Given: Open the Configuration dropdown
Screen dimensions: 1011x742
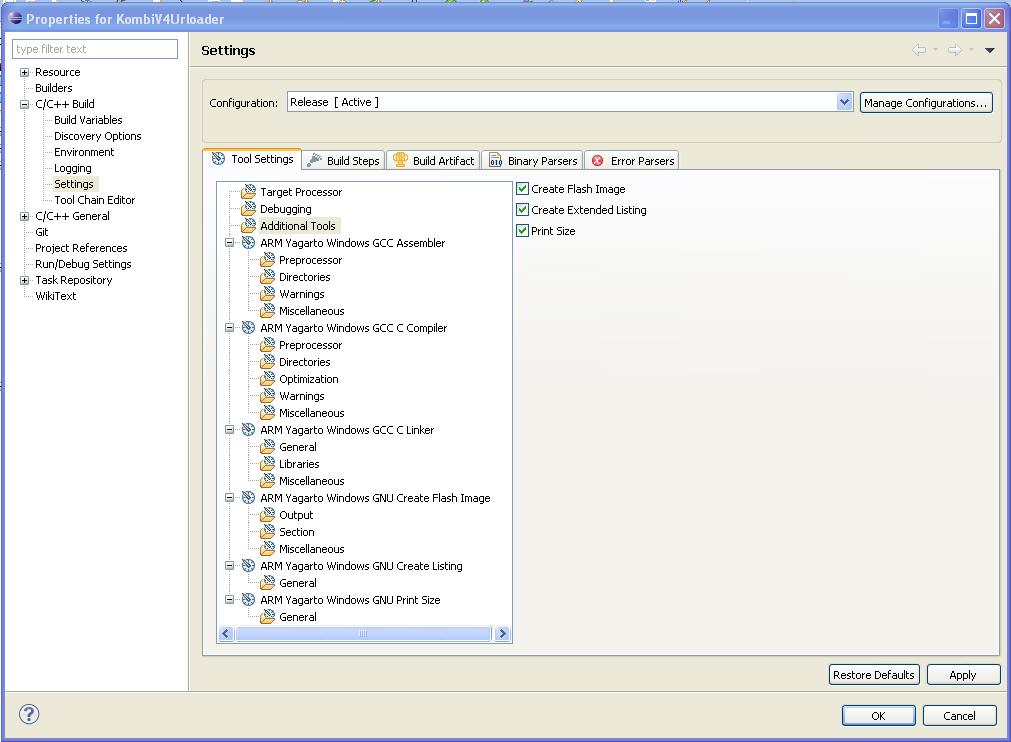Looking at the screenshot, I should tap(844, 102).
